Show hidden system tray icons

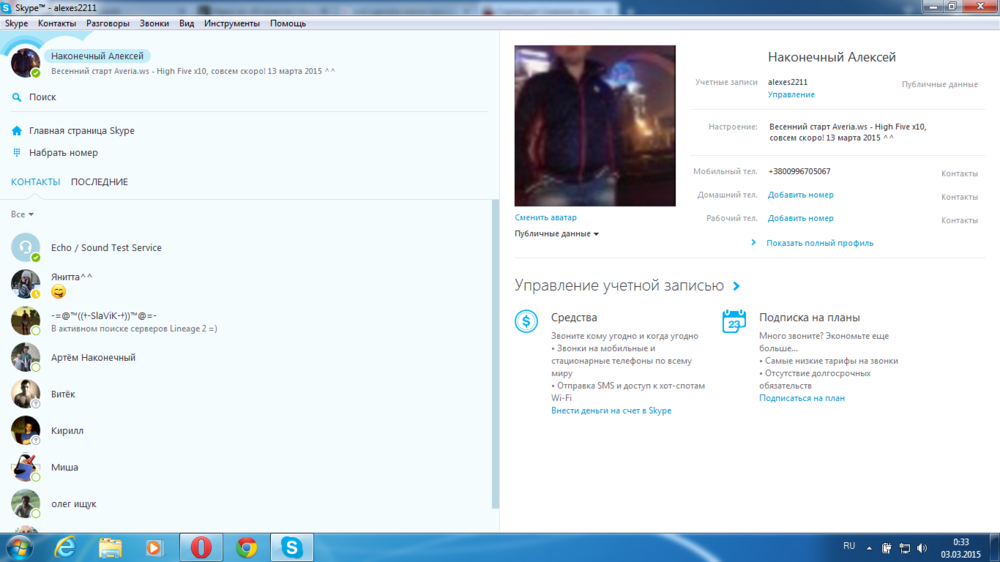869,548
